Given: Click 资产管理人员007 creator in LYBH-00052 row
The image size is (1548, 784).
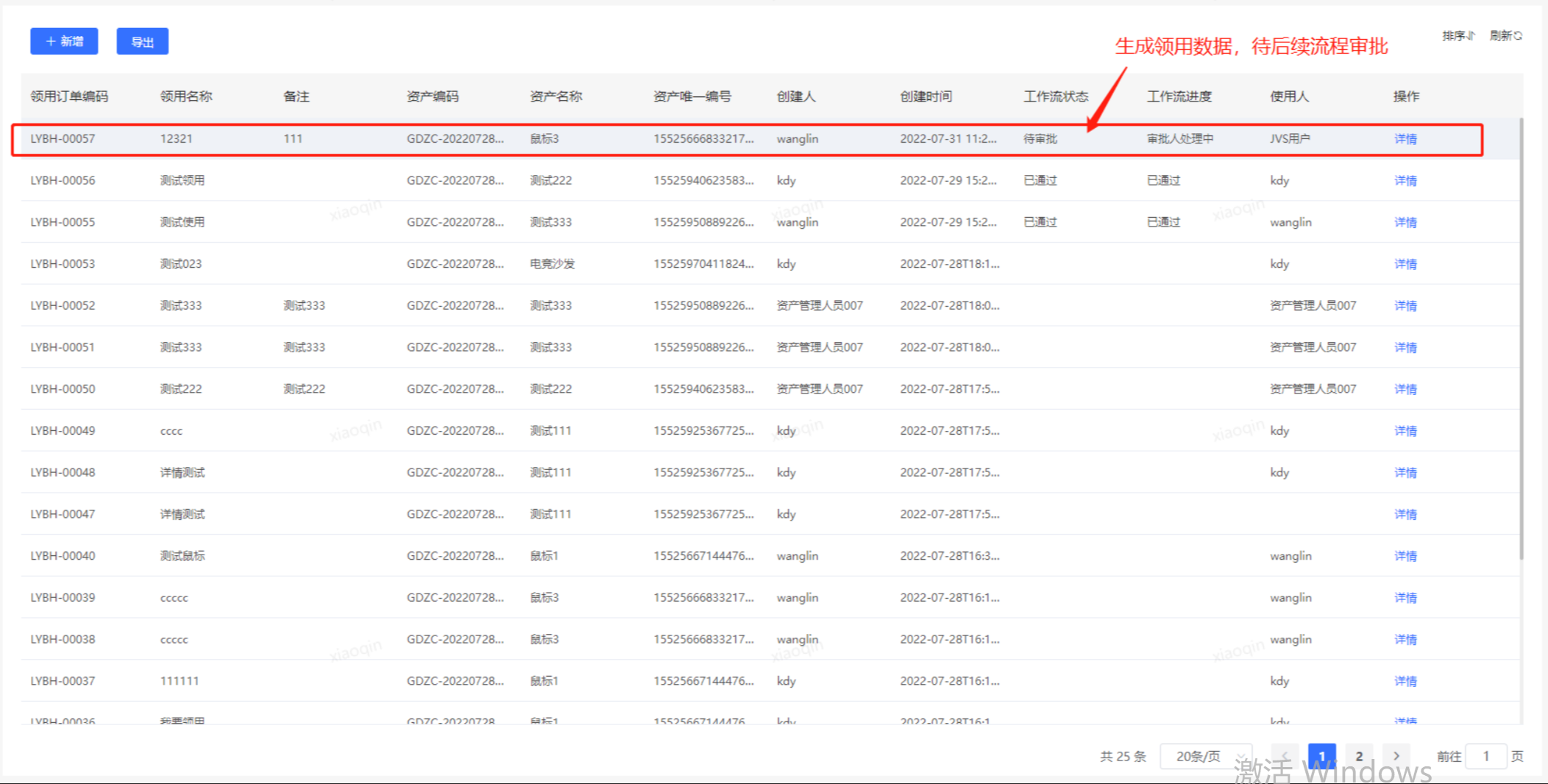Looking at the screenshot, I should click(820, 306).
